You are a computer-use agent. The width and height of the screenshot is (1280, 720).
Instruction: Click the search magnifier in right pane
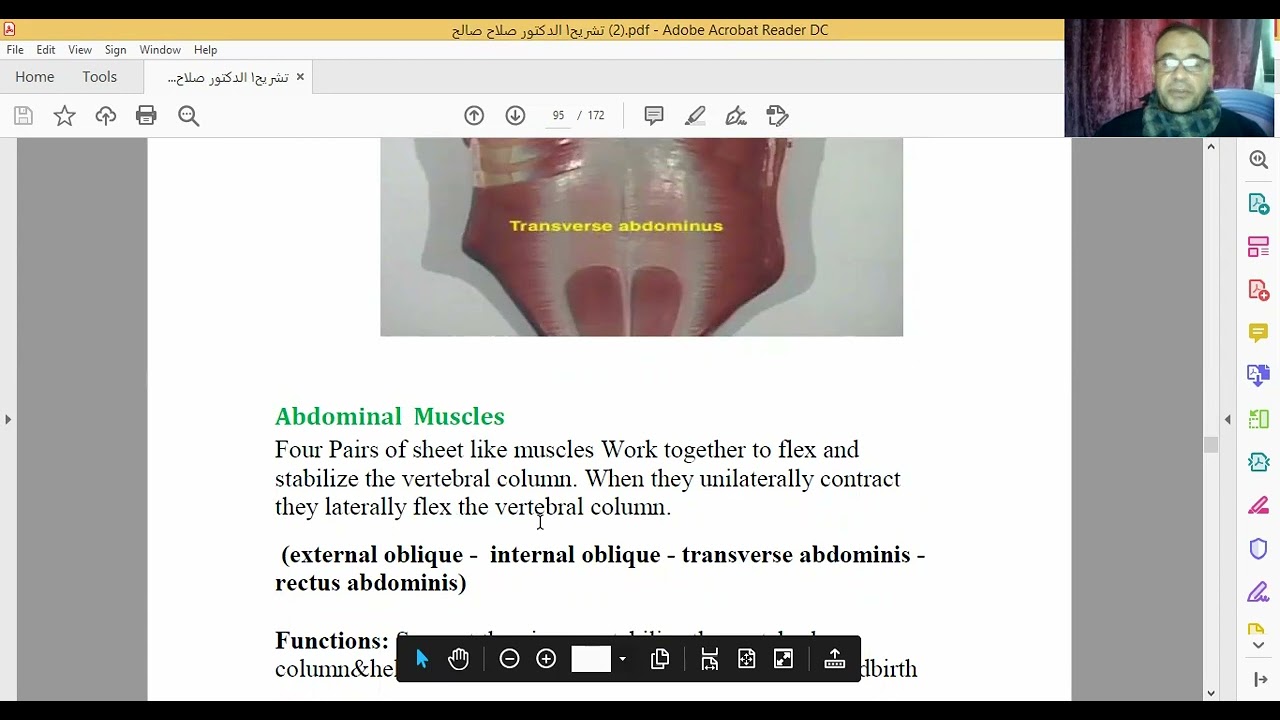point(1259,160)
